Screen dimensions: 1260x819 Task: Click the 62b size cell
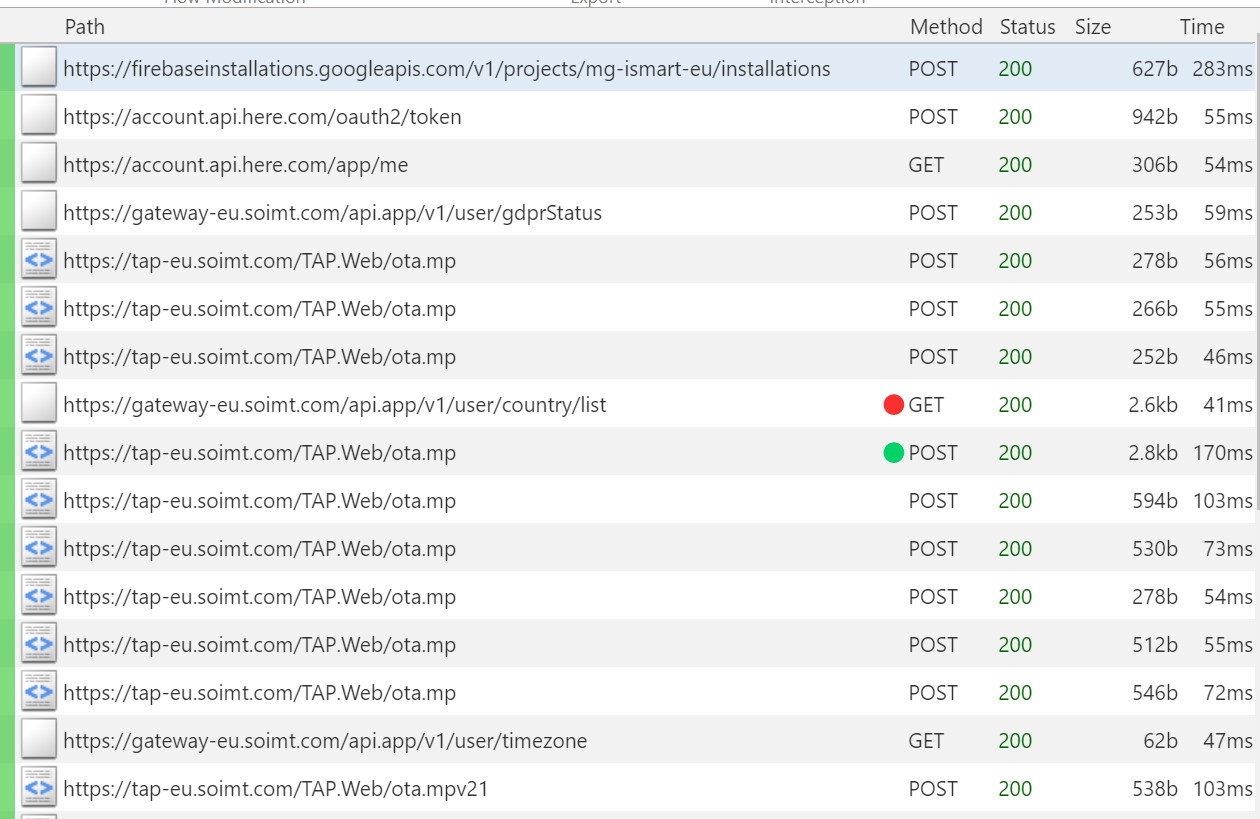tap(1161, 741)
